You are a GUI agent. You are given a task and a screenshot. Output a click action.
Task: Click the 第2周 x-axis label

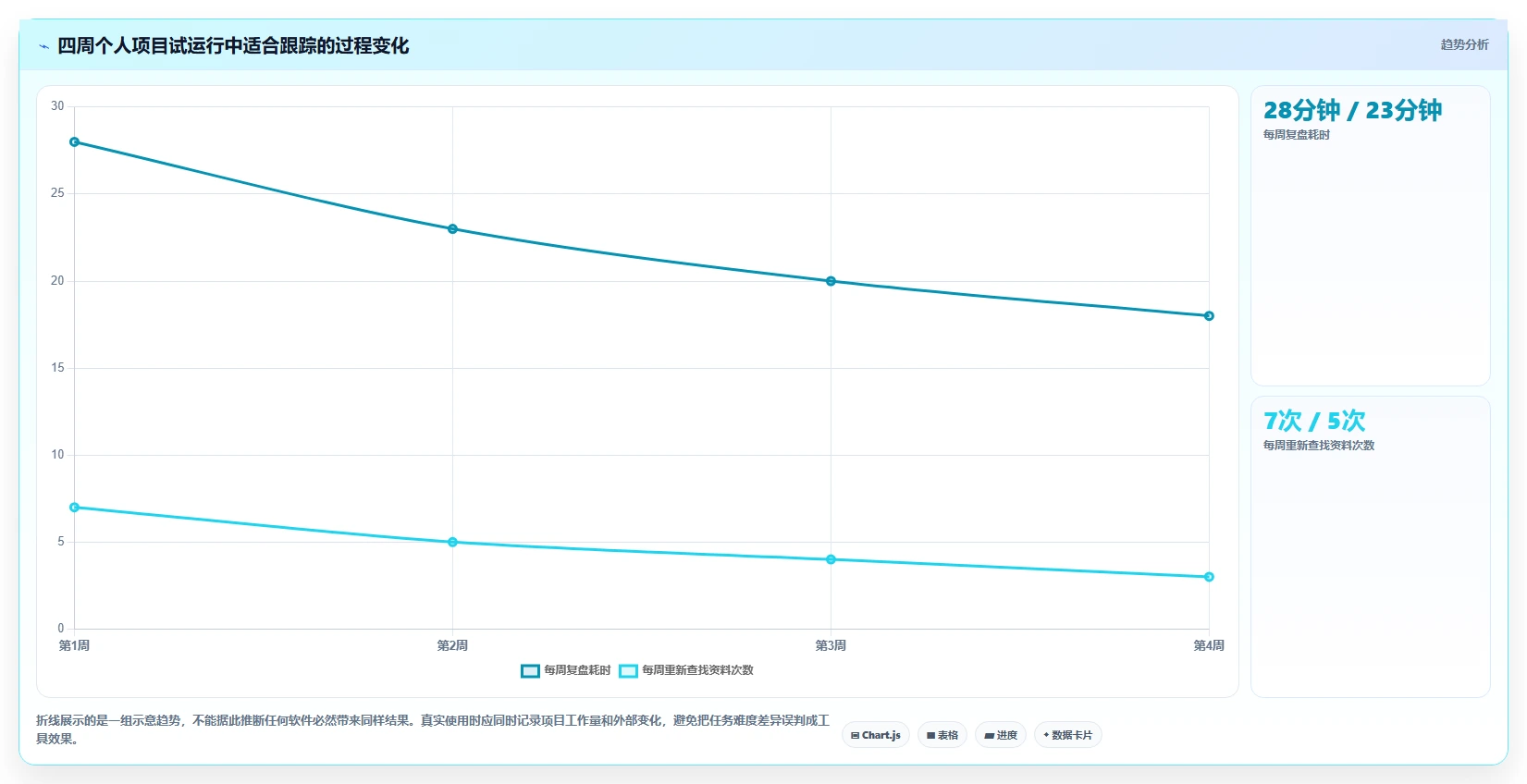click(x=452, y=645)
